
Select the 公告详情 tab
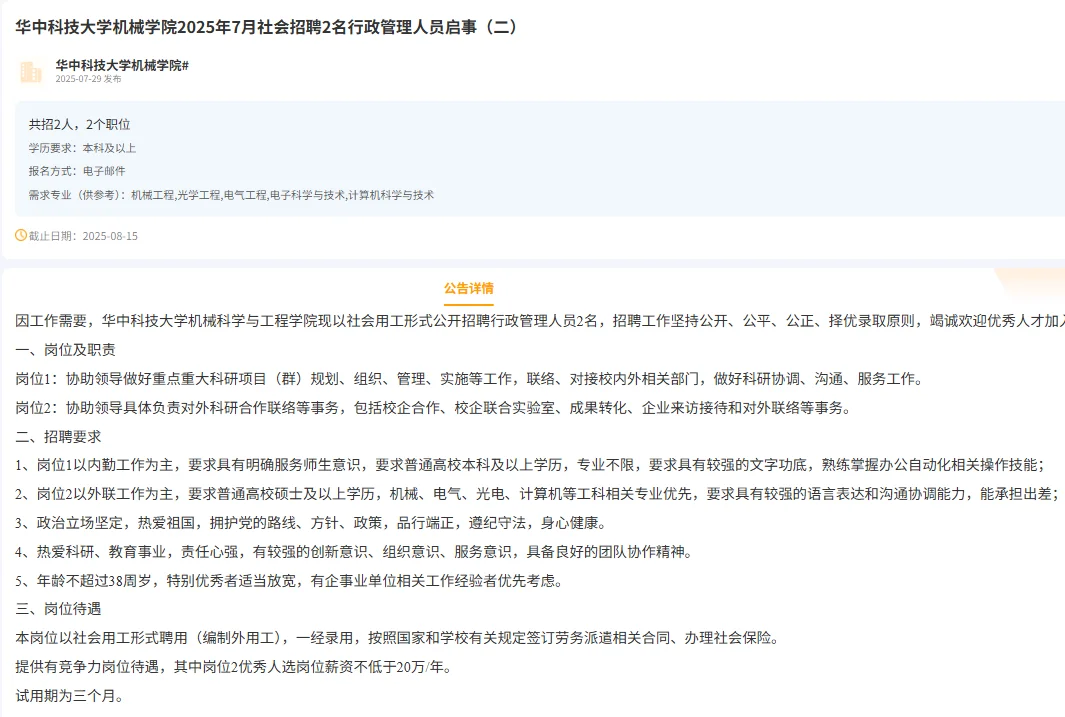click(469, 289)
